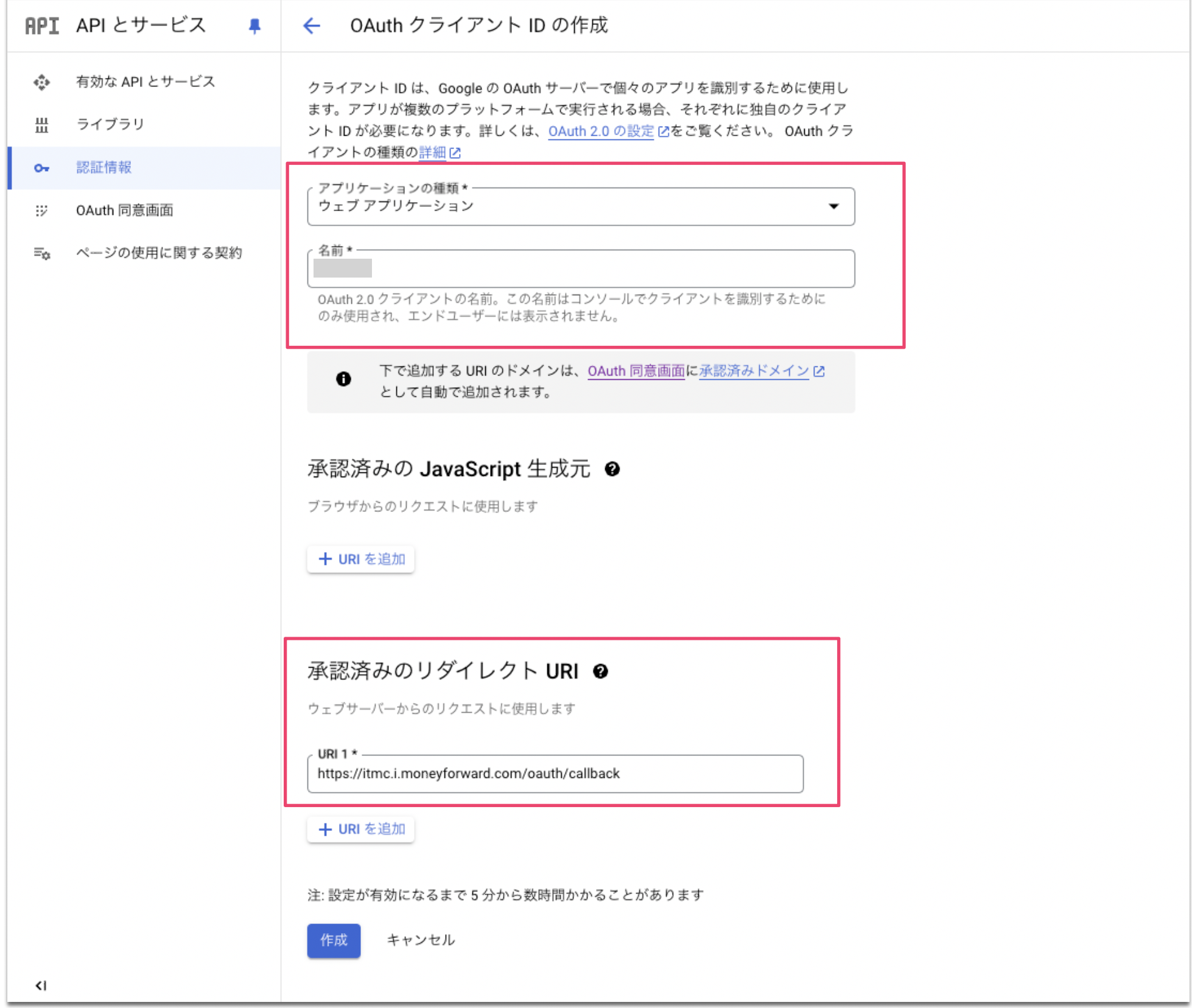Click the 有効な API とサービス icon

click(x=42, y=82)
